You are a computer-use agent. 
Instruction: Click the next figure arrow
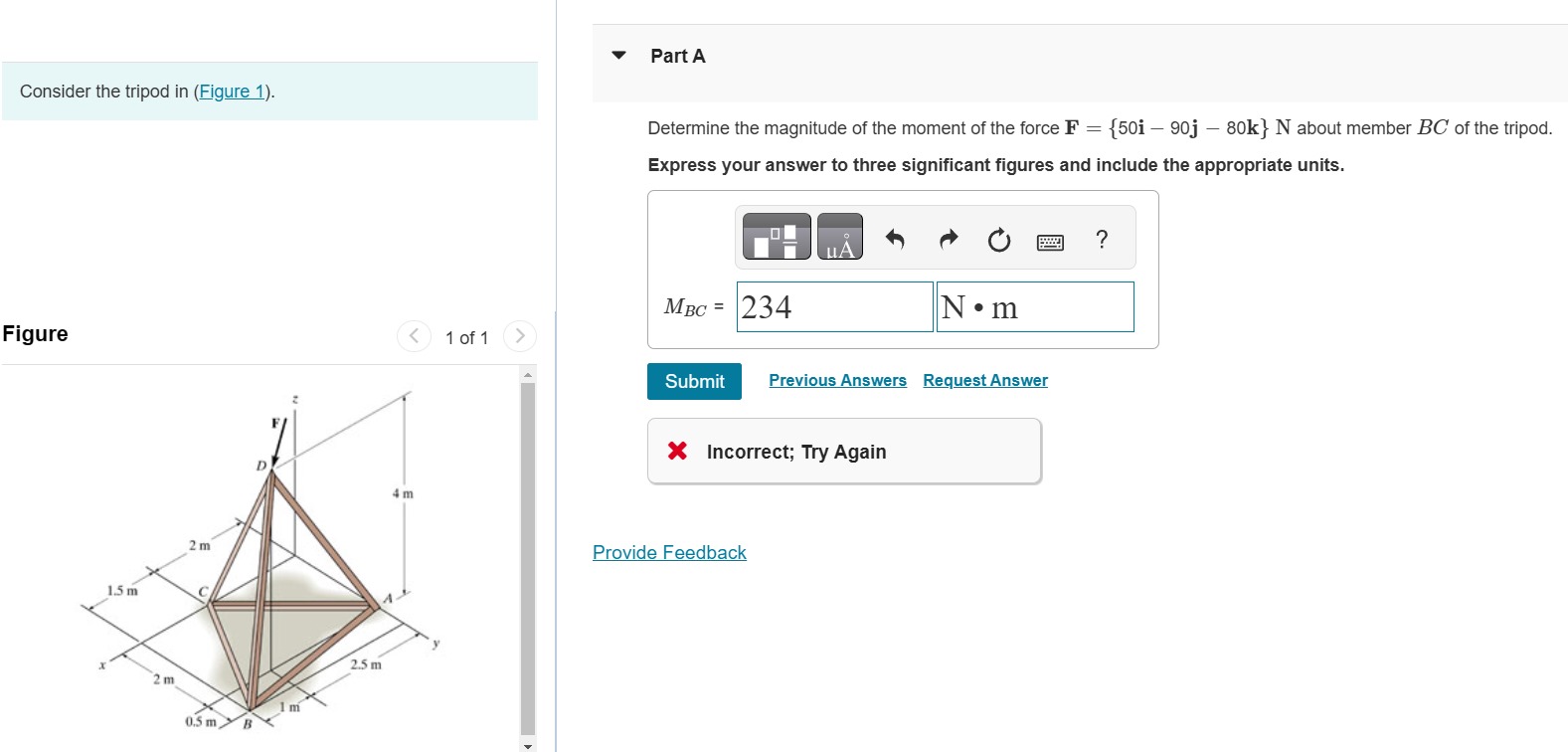[519, 336]
